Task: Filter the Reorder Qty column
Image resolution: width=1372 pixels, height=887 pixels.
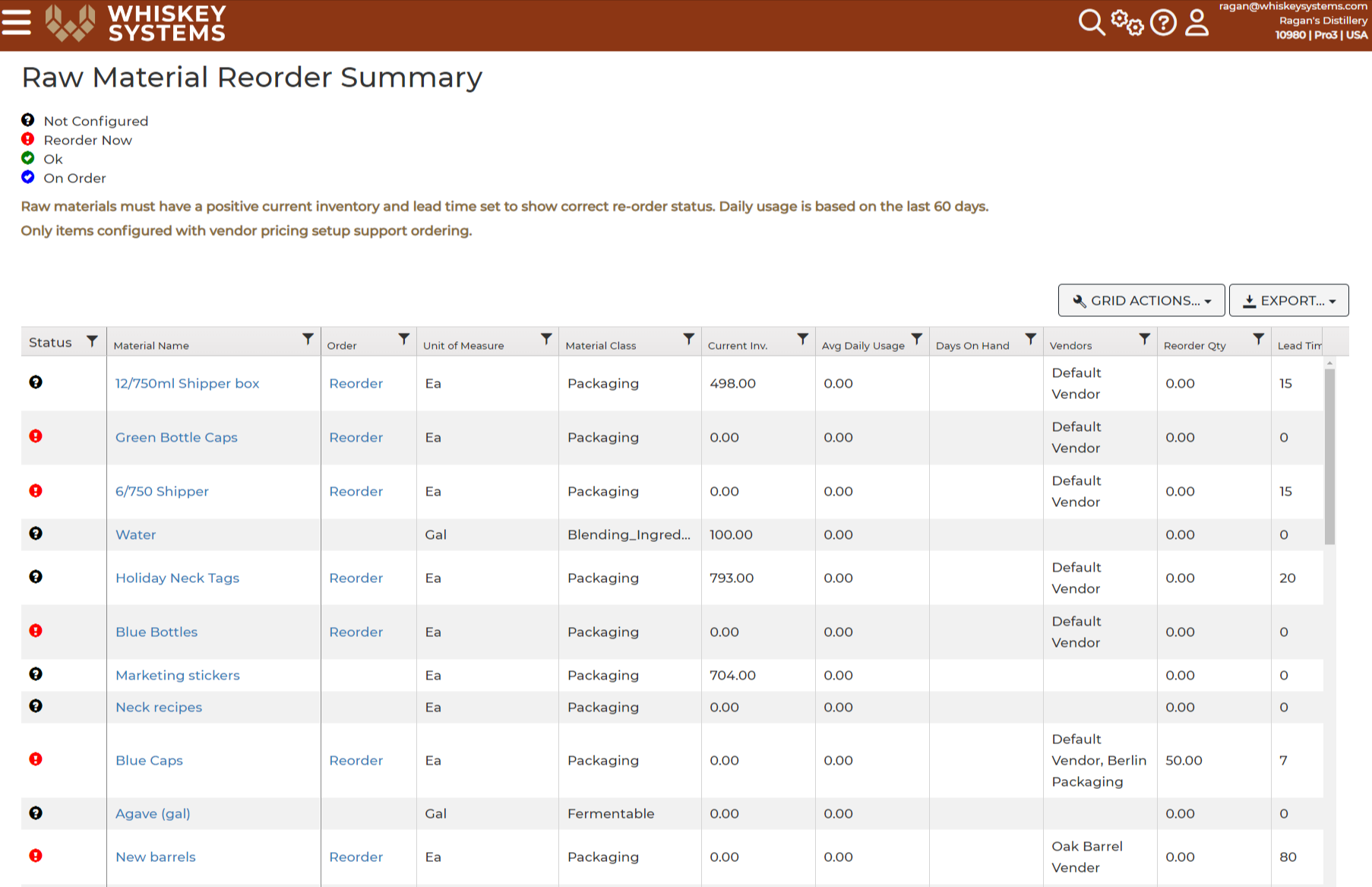Action: pyautogui.click(x=1259, y=339)
